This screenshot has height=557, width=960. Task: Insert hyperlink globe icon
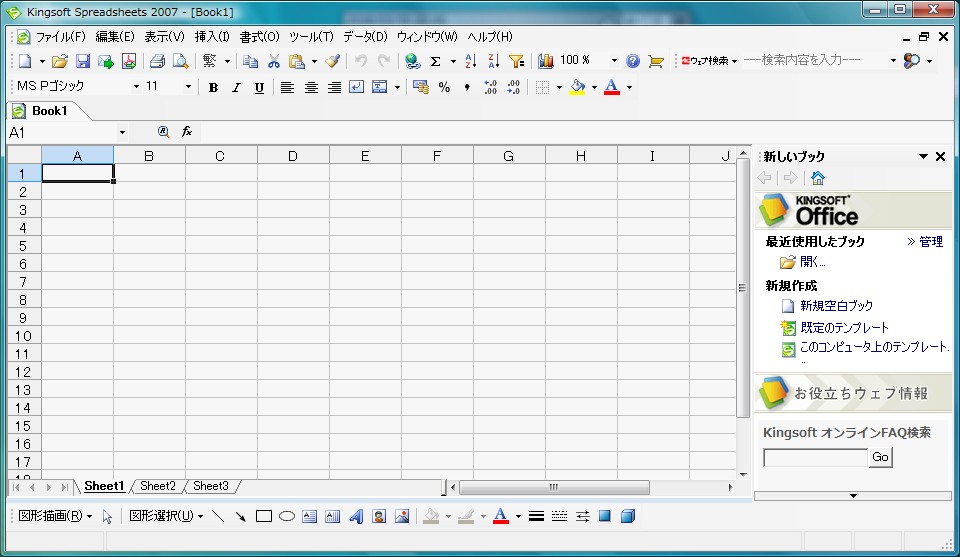tap(413, 61)
